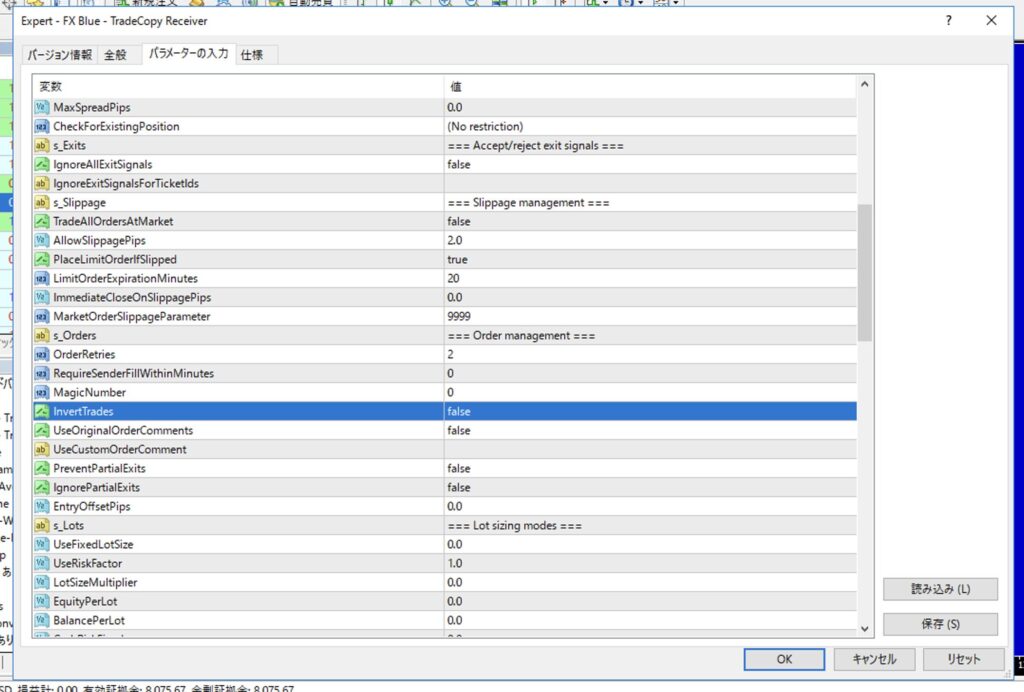Image resolution: width=1024 pixels, height=692 pixels.
Task: Click the integer icon beside CheckForExistingPosition
Action: pyautogui.click(x=42, y=126)
